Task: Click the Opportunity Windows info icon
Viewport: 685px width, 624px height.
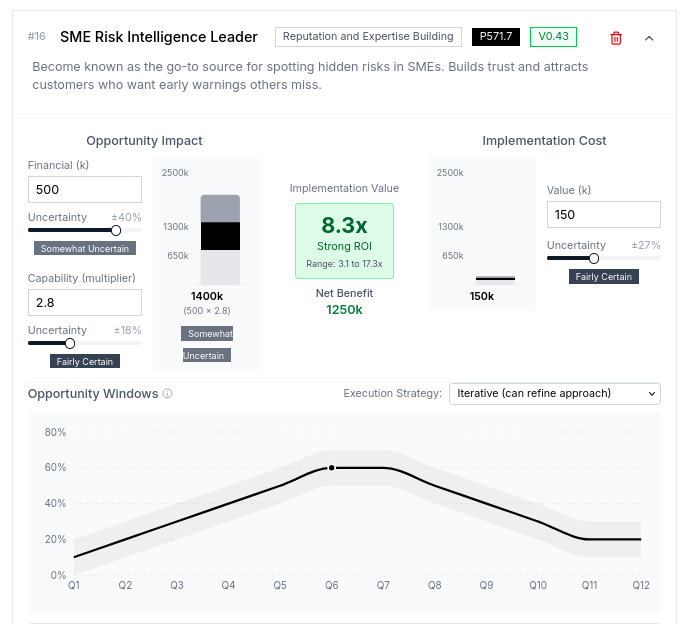Action: (168, 394)
